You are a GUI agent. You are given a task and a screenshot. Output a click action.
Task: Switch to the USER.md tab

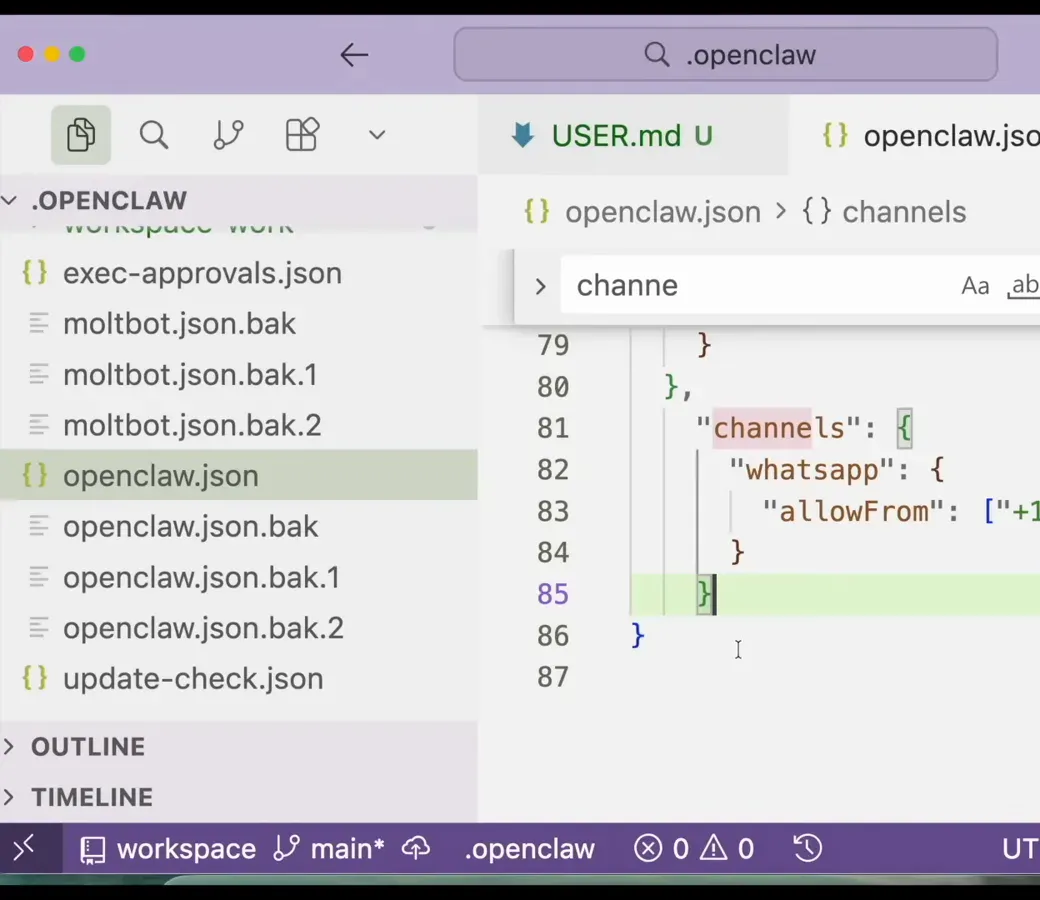pos(633,136)
